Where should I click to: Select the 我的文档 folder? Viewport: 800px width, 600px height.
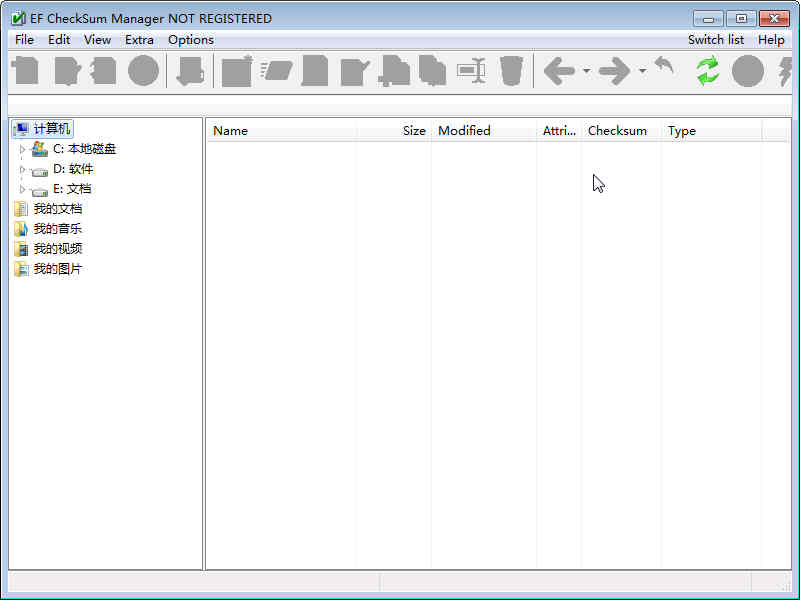tap(58, 209)
